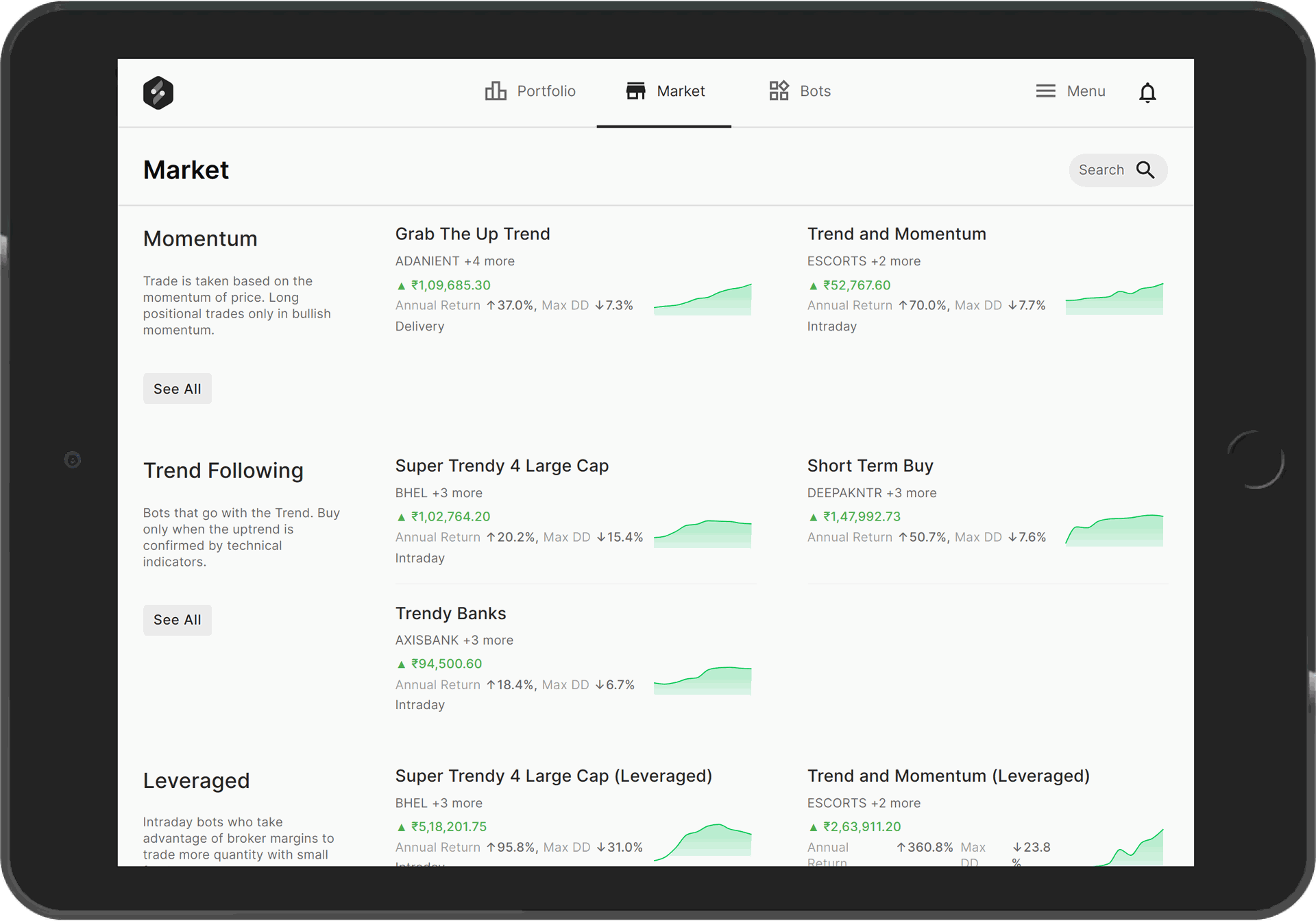Open Trend and Momentum (Leveraged) bot
This screenshot has height=921, width=1316.
click(x=948, y=776)
